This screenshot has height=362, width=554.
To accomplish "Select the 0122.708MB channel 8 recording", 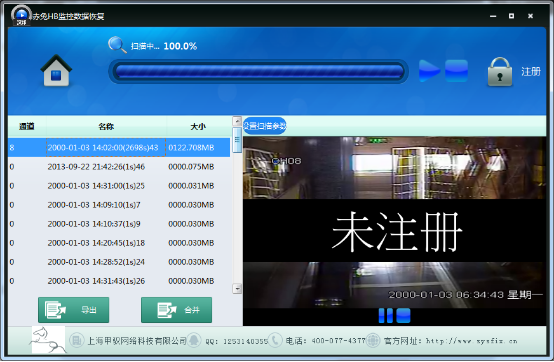I will click(x=119, y=148).
